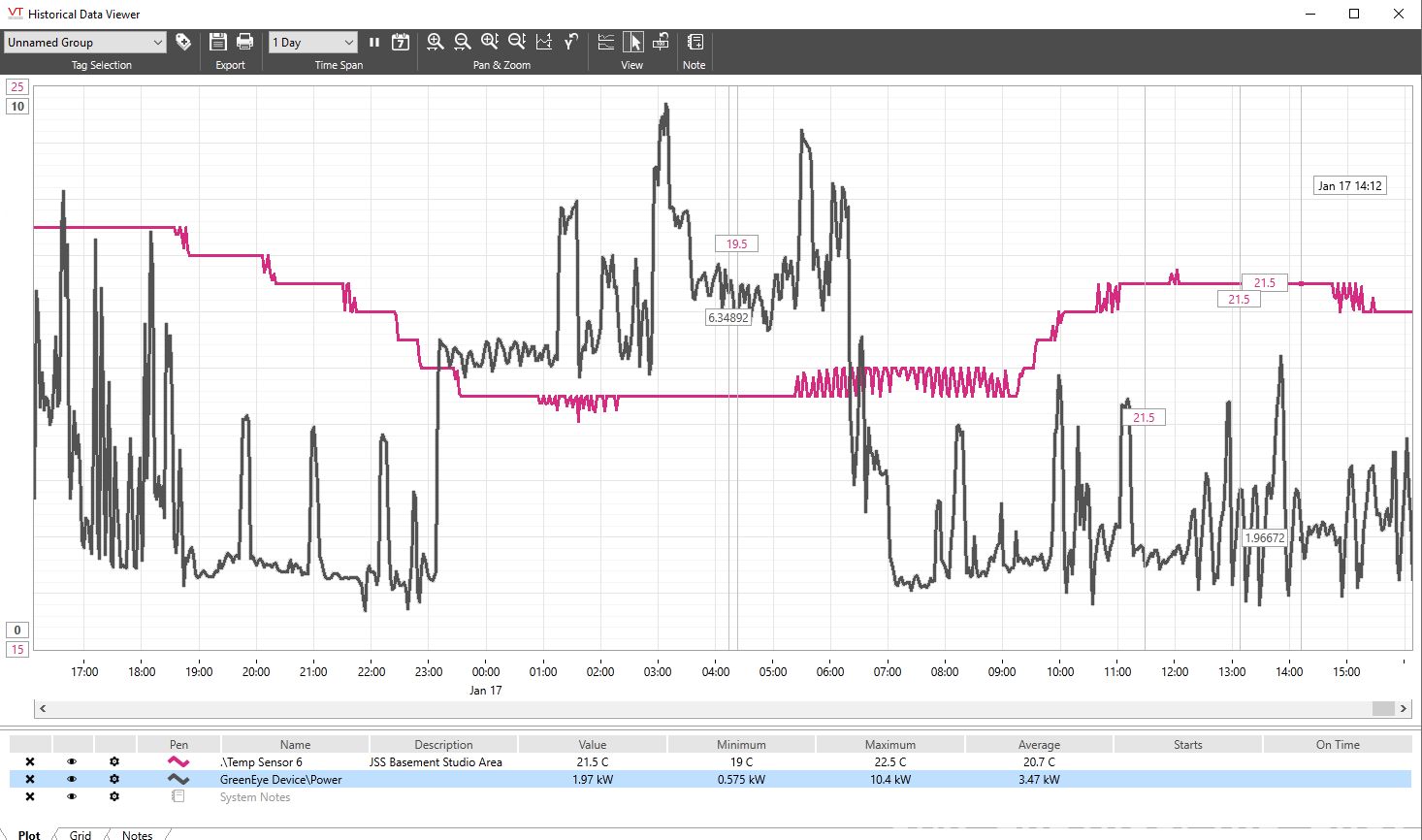This screenshot has height=840, width=1422.
Task: Click the Description column header
Action: [x=443, y=745]
